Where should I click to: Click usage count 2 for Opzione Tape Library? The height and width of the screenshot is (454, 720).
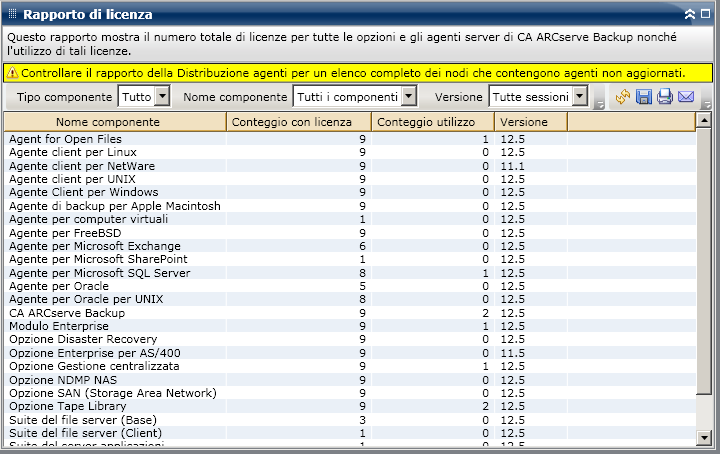click(485, 406)
